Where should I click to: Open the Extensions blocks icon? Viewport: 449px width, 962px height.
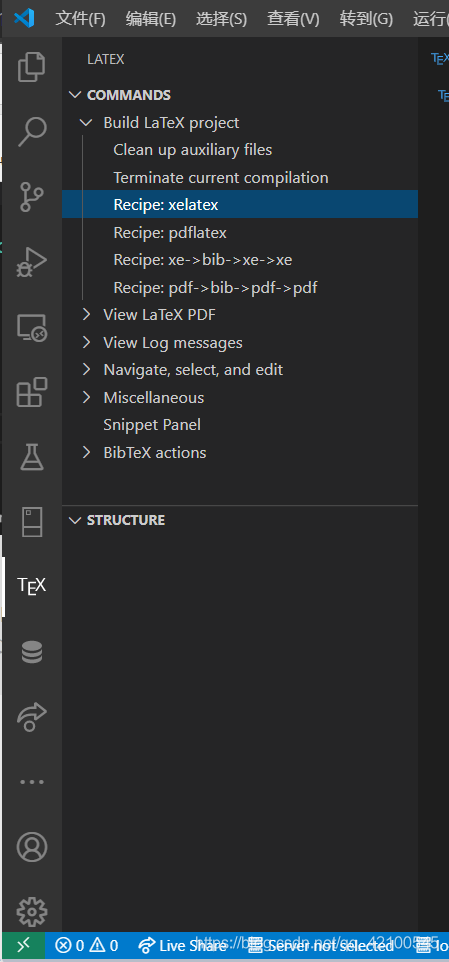point(31,392)
